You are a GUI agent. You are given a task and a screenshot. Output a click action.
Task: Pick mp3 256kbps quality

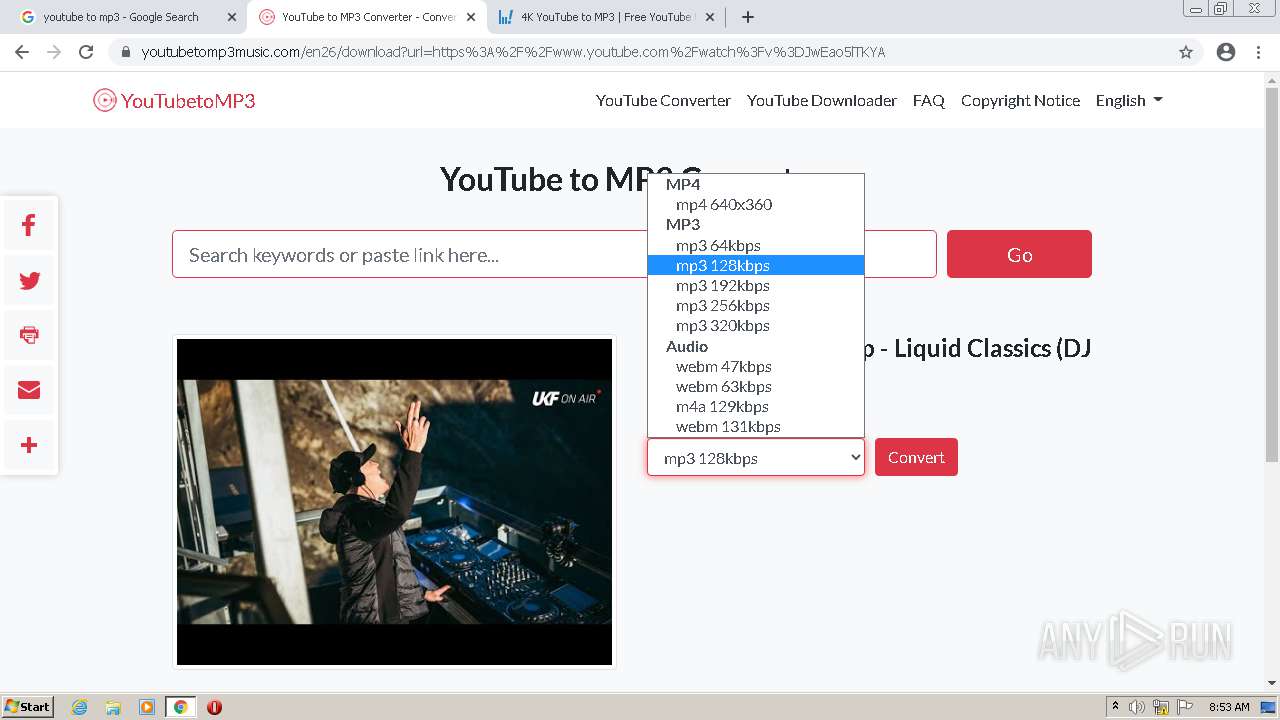point(755,305)
